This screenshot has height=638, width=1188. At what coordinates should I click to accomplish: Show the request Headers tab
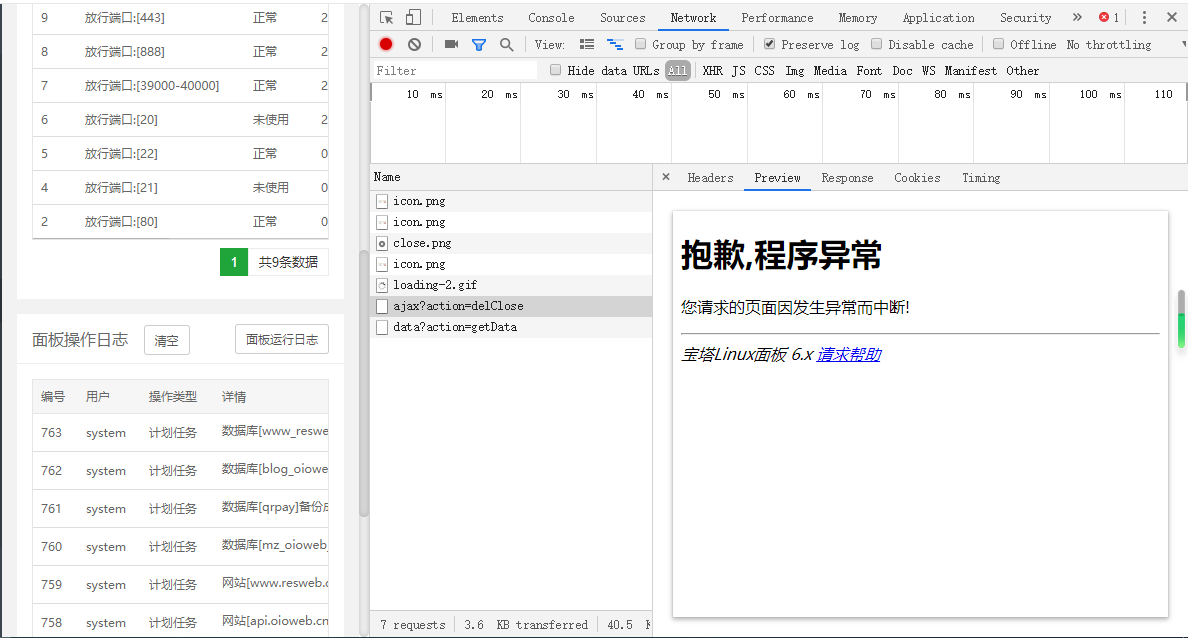coord(711,177)
